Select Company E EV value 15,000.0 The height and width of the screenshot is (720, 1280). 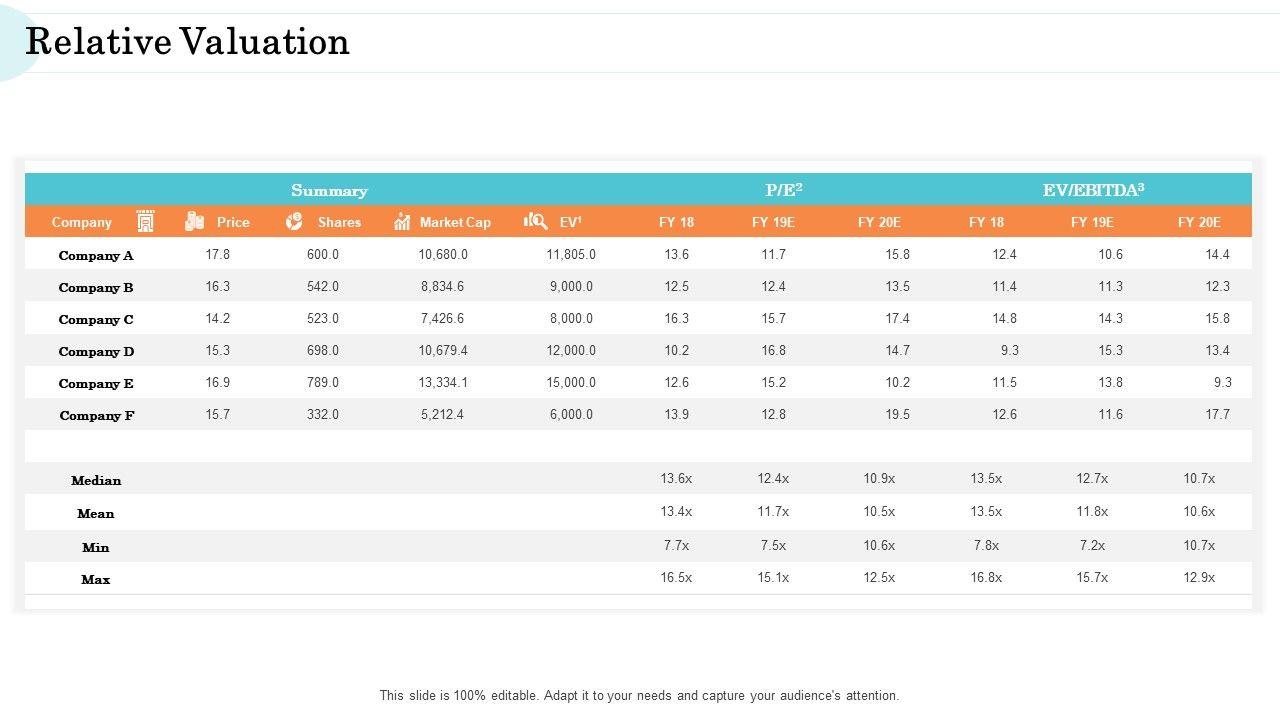click(x=571, y=382)
